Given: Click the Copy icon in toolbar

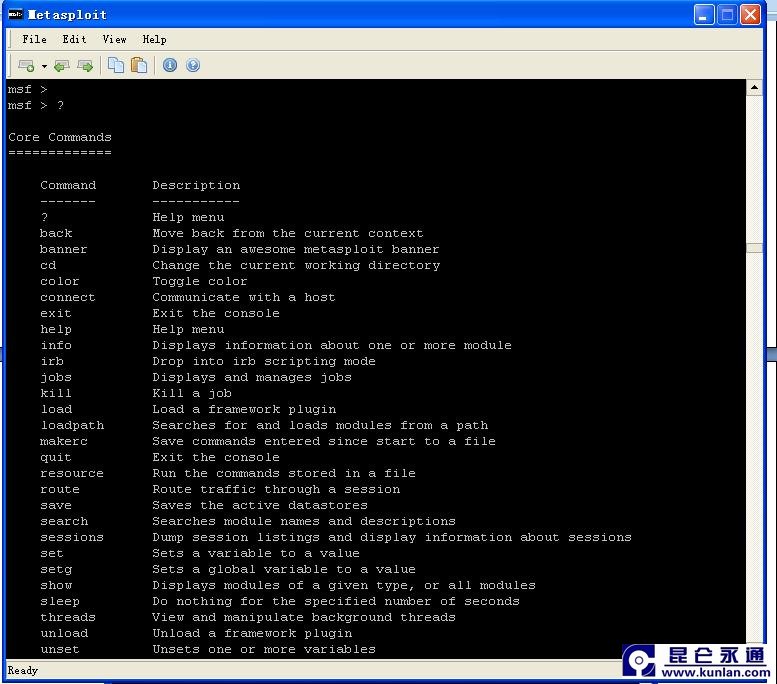Looking at the screenshot, I should [116, 65].
